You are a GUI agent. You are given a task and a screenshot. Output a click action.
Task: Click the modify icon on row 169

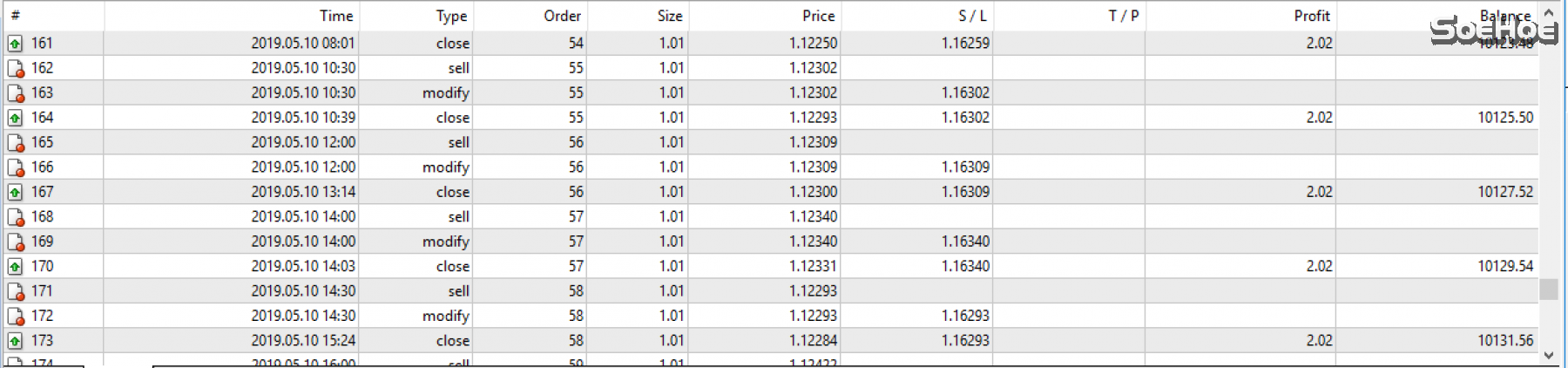click(15, 242)
